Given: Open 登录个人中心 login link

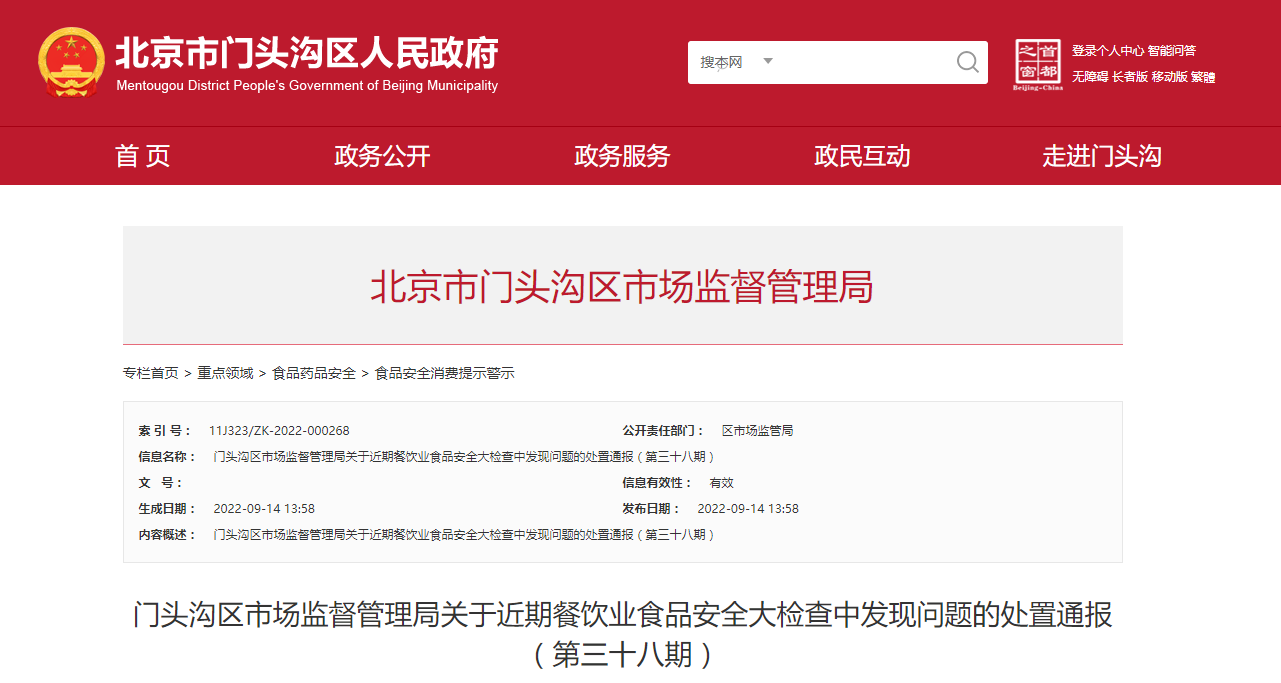Looking at the screenshot, I should pyautogui.click(x=1108, y=51).
